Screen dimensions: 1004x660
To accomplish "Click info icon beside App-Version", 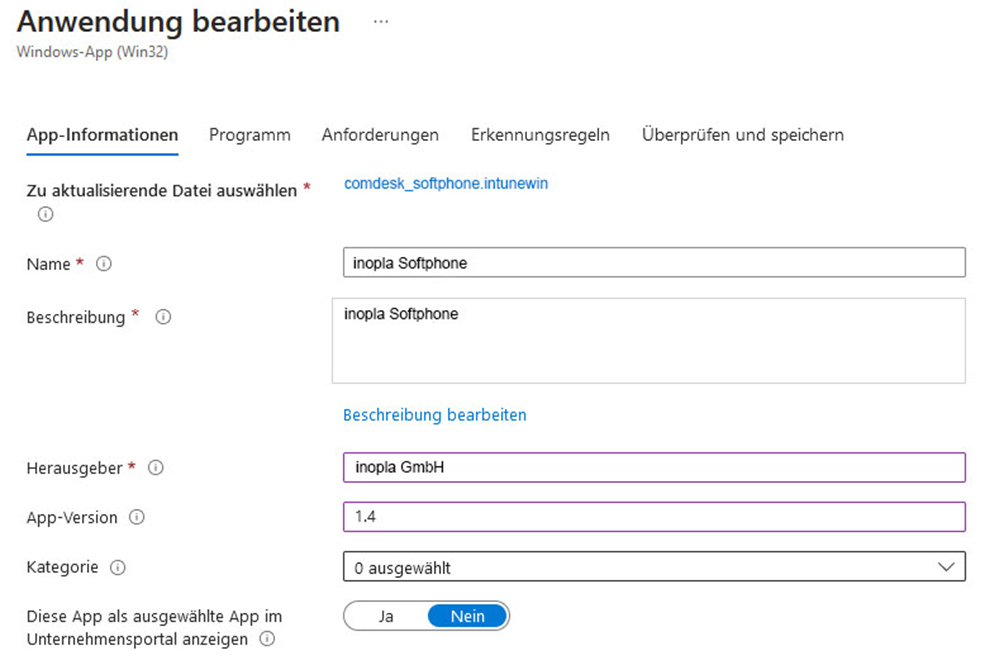I will pos(137,518).
